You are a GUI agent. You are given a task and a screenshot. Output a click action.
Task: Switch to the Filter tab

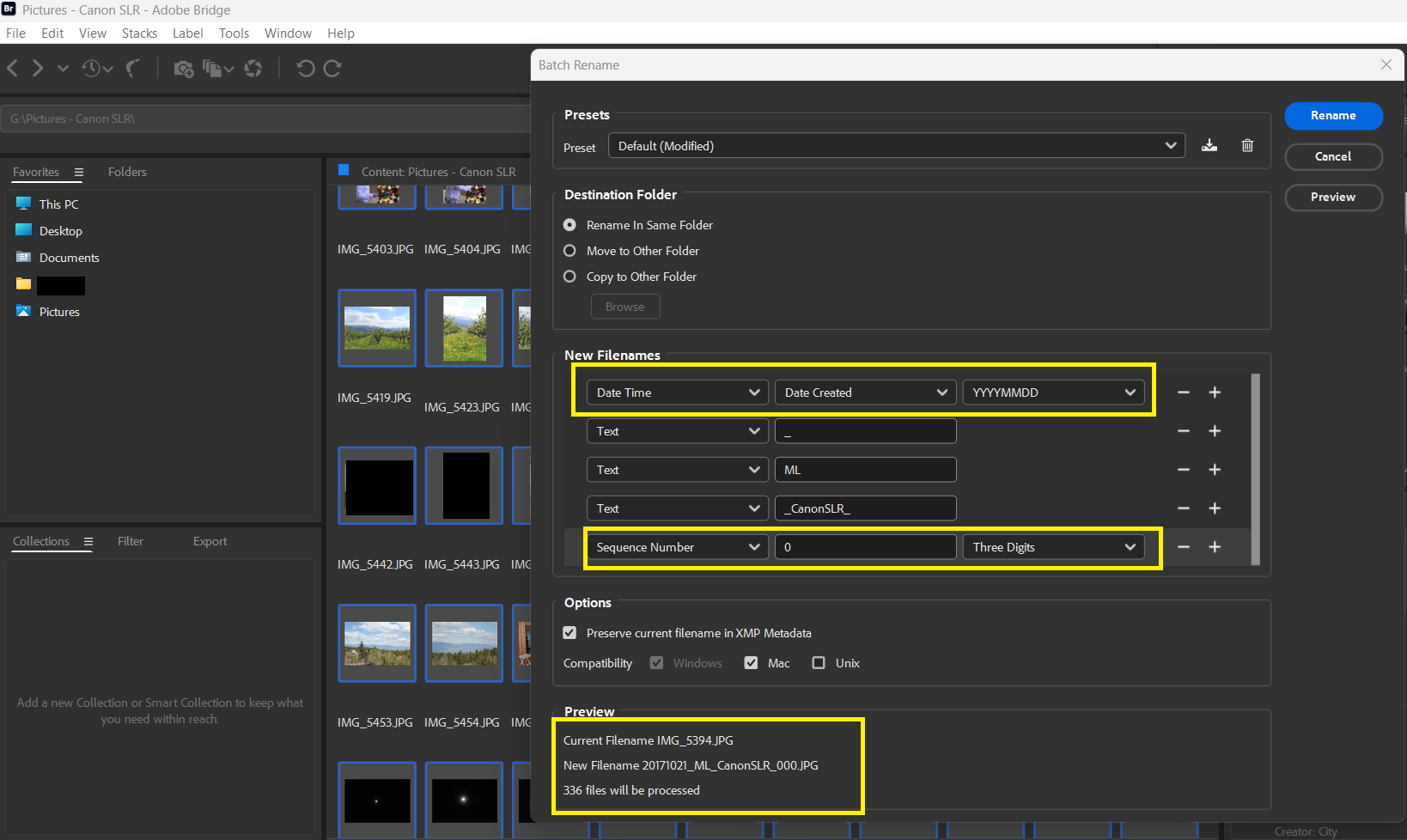tap(130, 541)
